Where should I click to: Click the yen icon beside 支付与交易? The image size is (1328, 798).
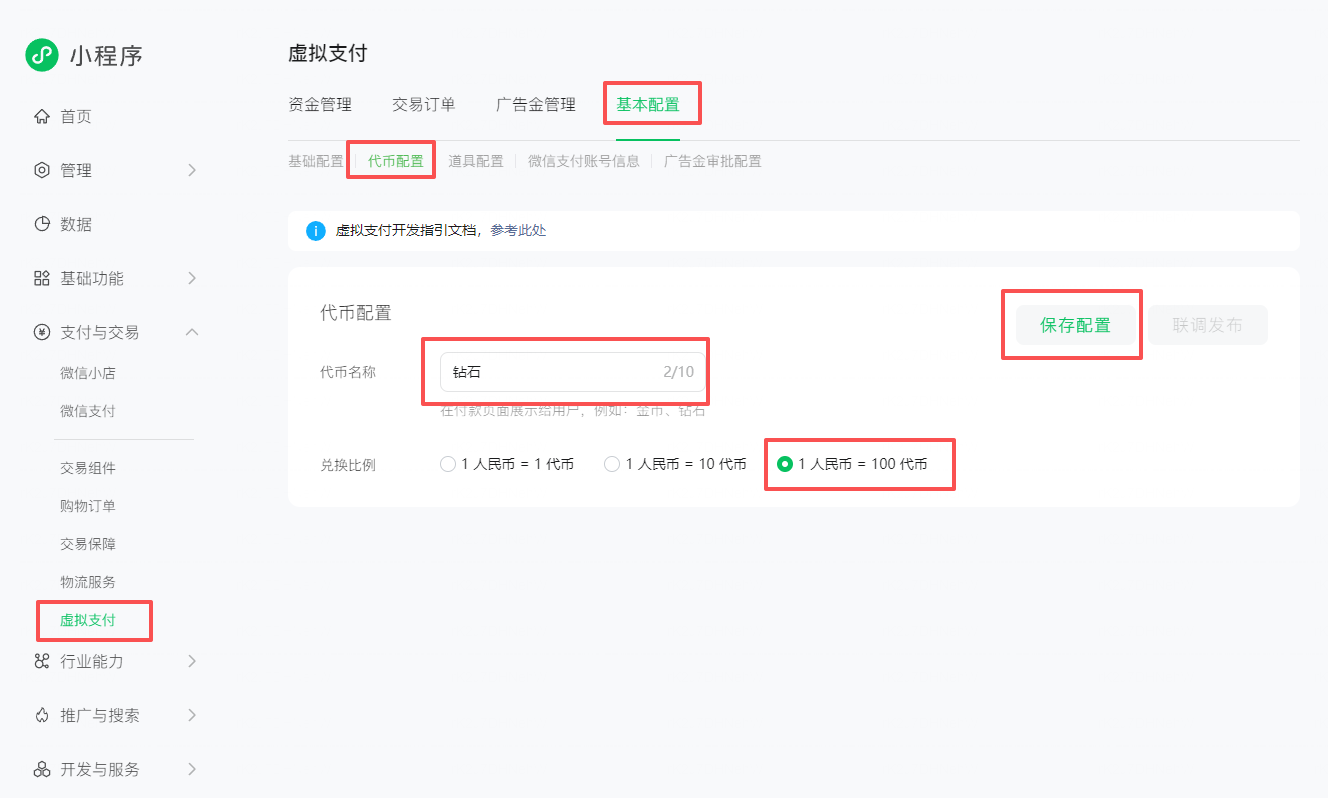[x=42, y=333]
